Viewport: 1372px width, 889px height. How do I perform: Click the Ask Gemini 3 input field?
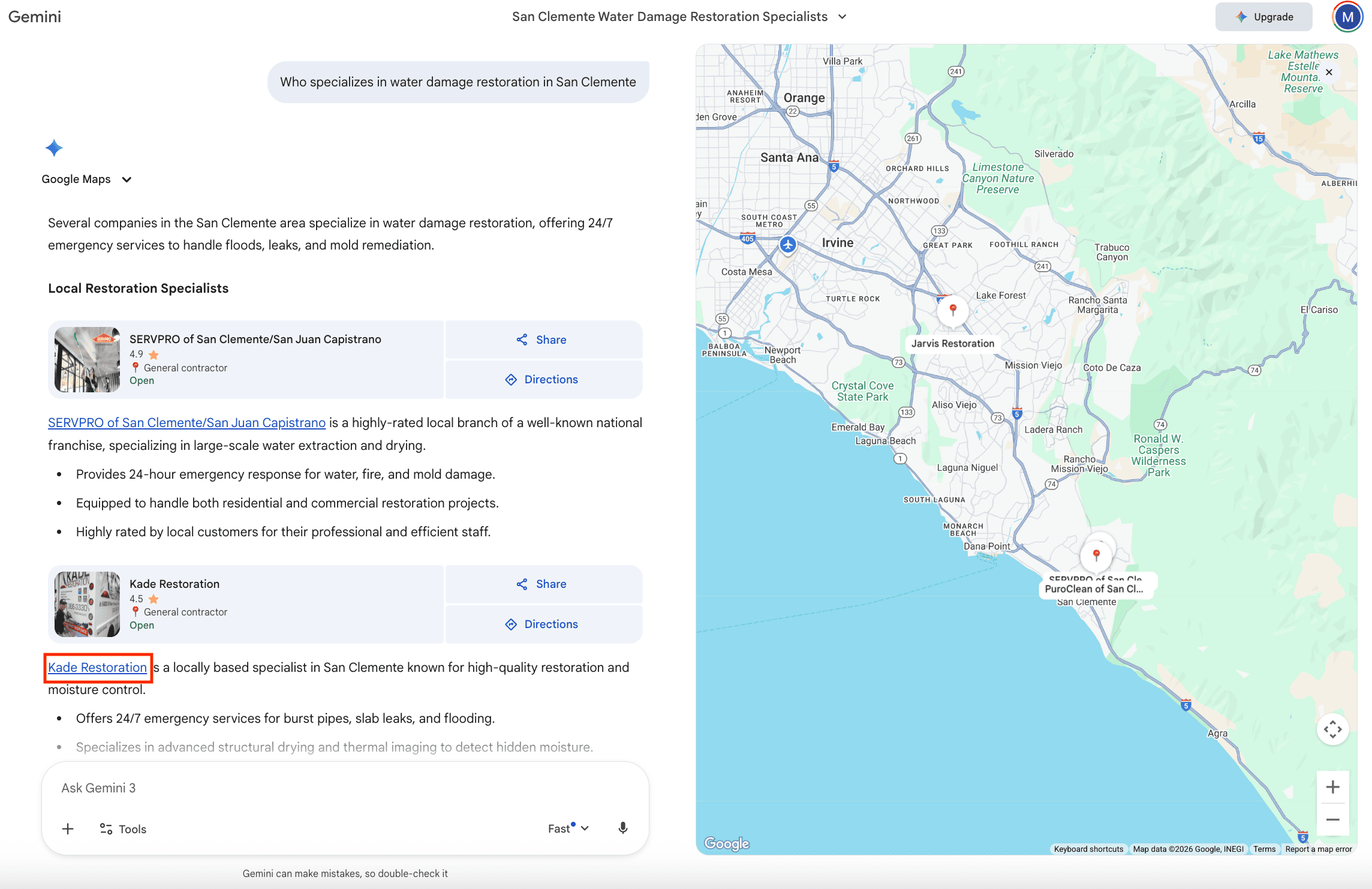(345, 788)
